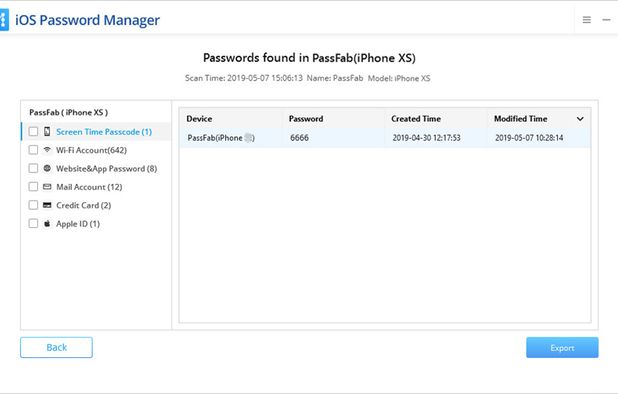Click created time 2019-04-30 12:17:53
The image size is (618, 394).
pyautogui.click(x=426, y=138)
